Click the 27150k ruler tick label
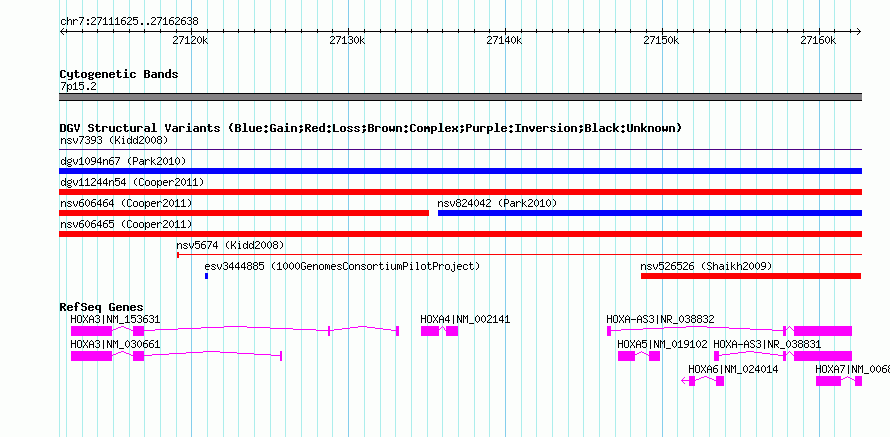Viewport: 890px width, 437px height. 661,41
